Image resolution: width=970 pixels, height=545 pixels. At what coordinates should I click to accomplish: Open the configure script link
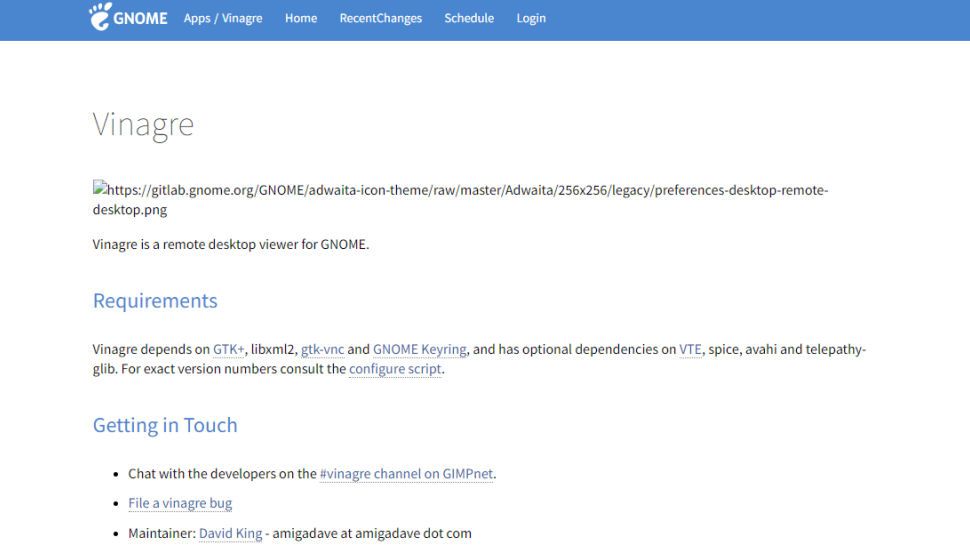[x=396, y=369]
